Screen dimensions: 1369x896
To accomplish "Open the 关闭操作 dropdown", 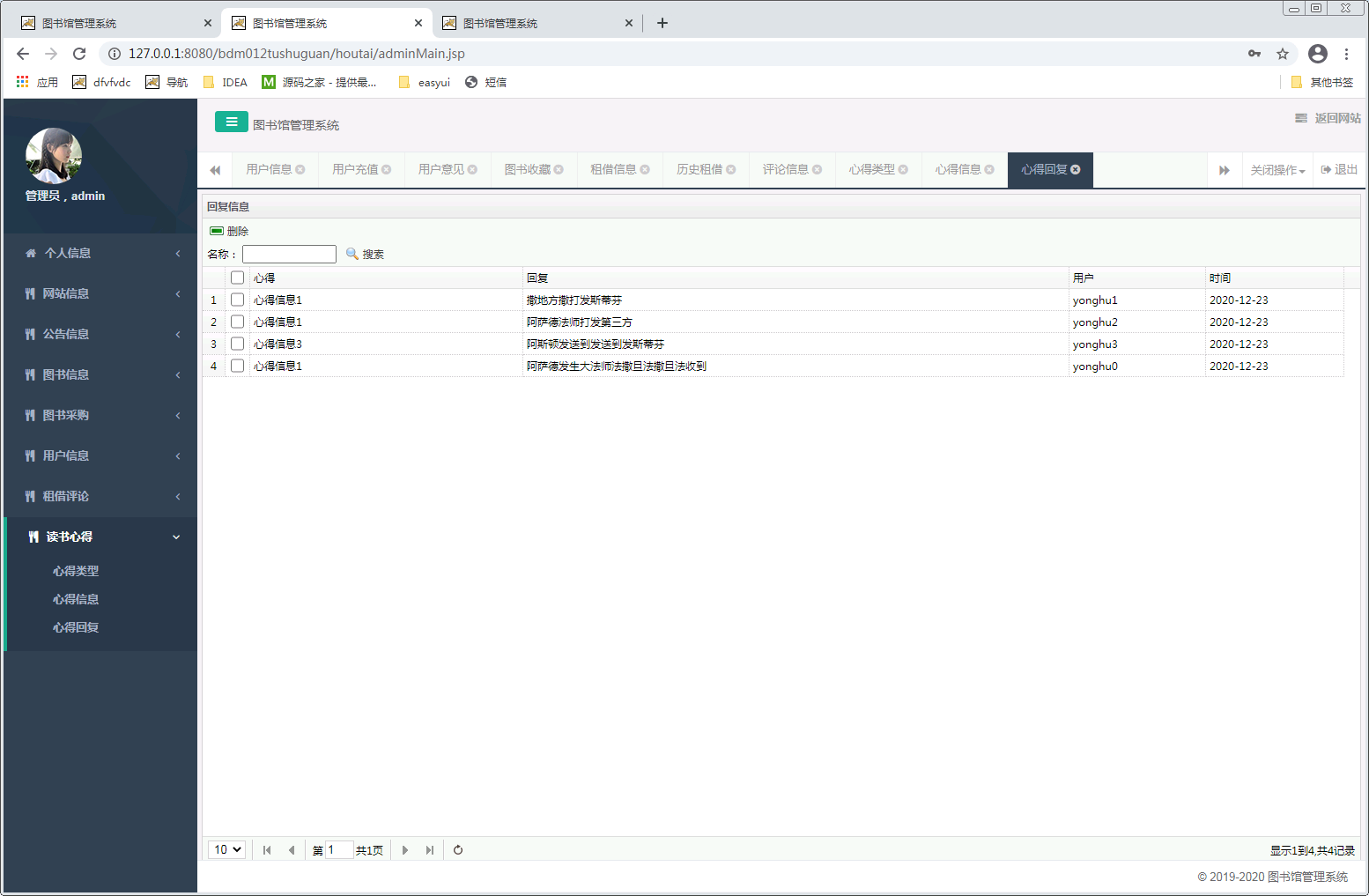I will [x=1277, y=170].
